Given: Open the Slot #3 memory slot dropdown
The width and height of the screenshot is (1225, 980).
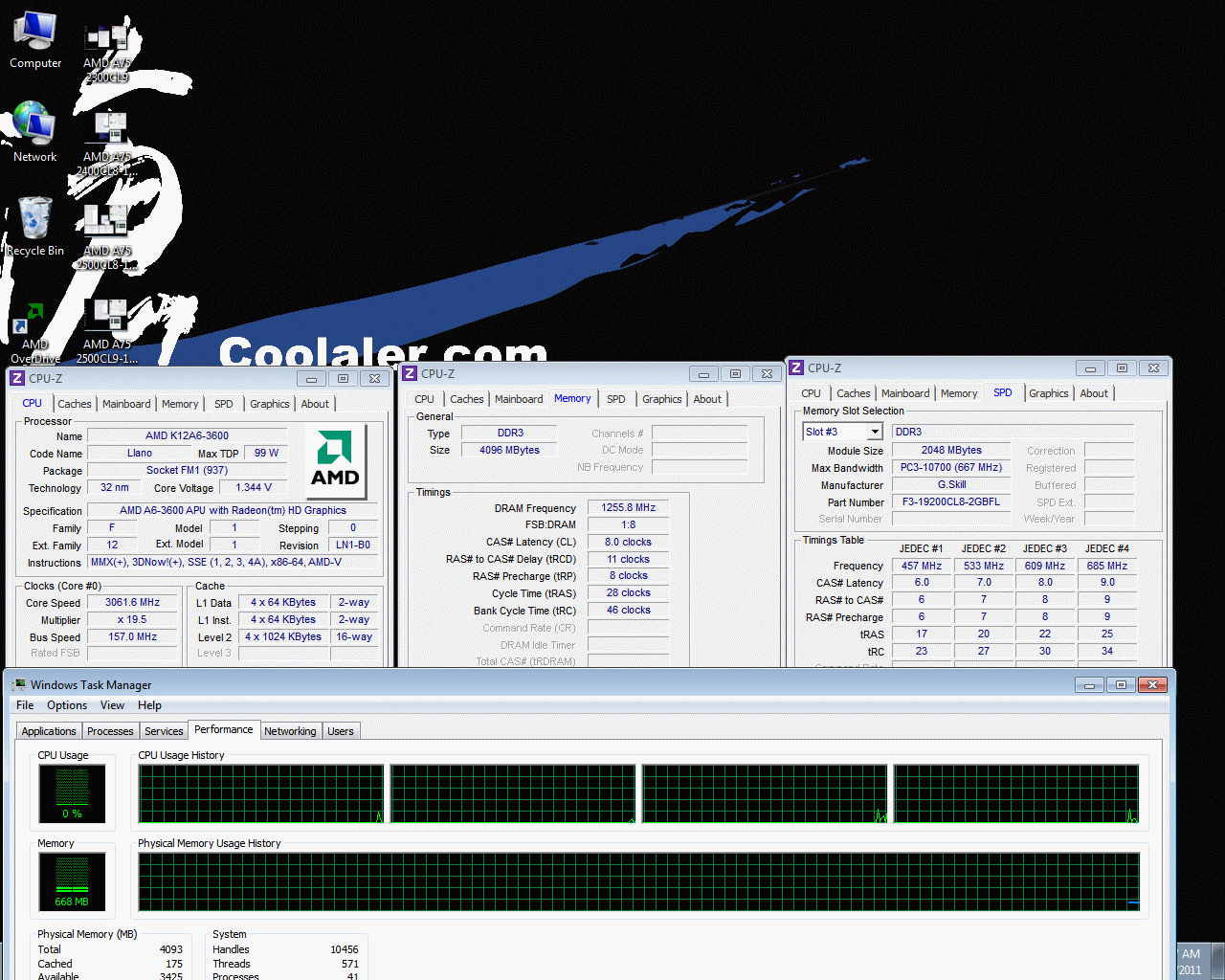Looking at the screenshot, I should click(x=875, y=432).
